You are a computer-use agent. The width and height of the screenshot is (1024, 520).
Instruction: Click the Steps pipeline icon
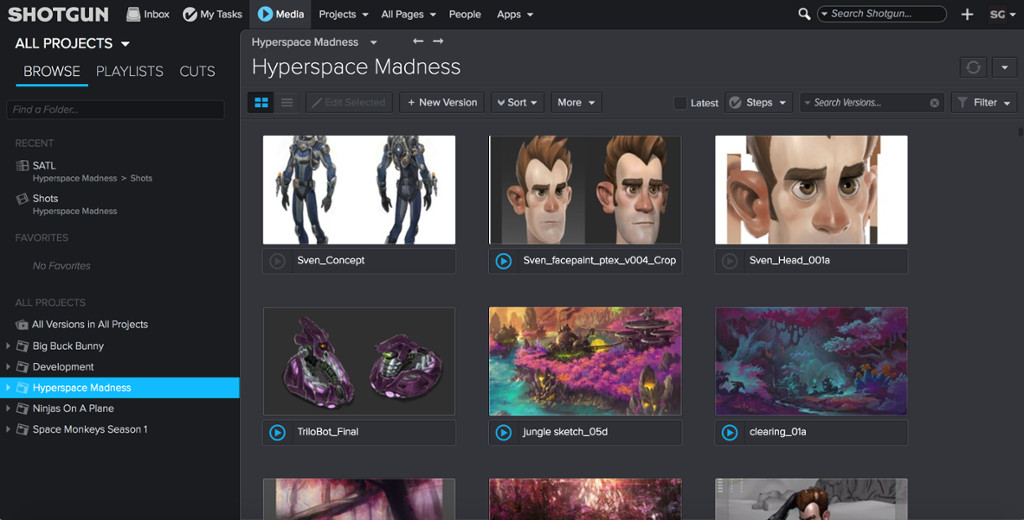tap(735, 103)
